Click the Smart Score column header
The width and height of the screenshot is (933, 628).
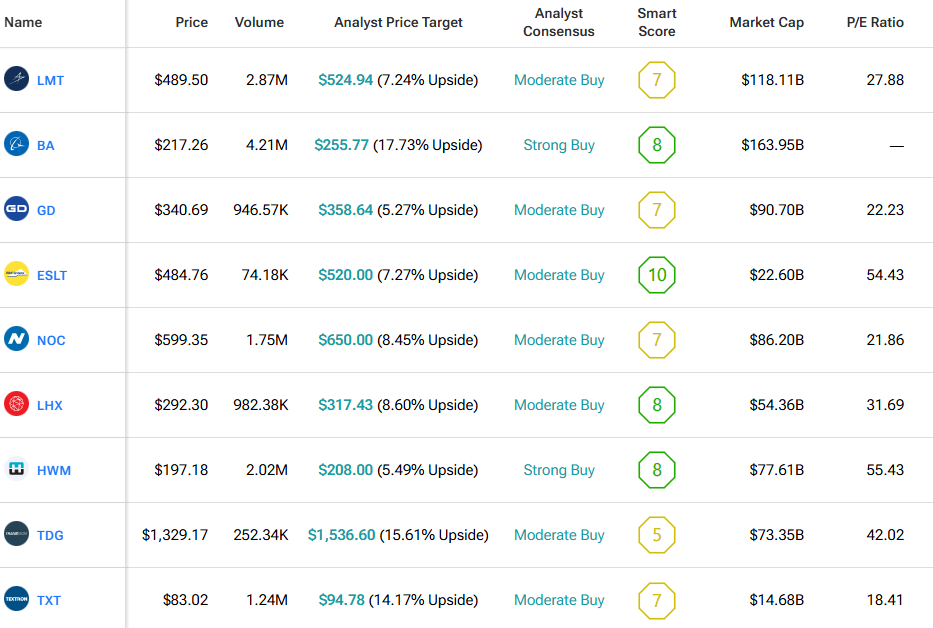tap(657, 22)
